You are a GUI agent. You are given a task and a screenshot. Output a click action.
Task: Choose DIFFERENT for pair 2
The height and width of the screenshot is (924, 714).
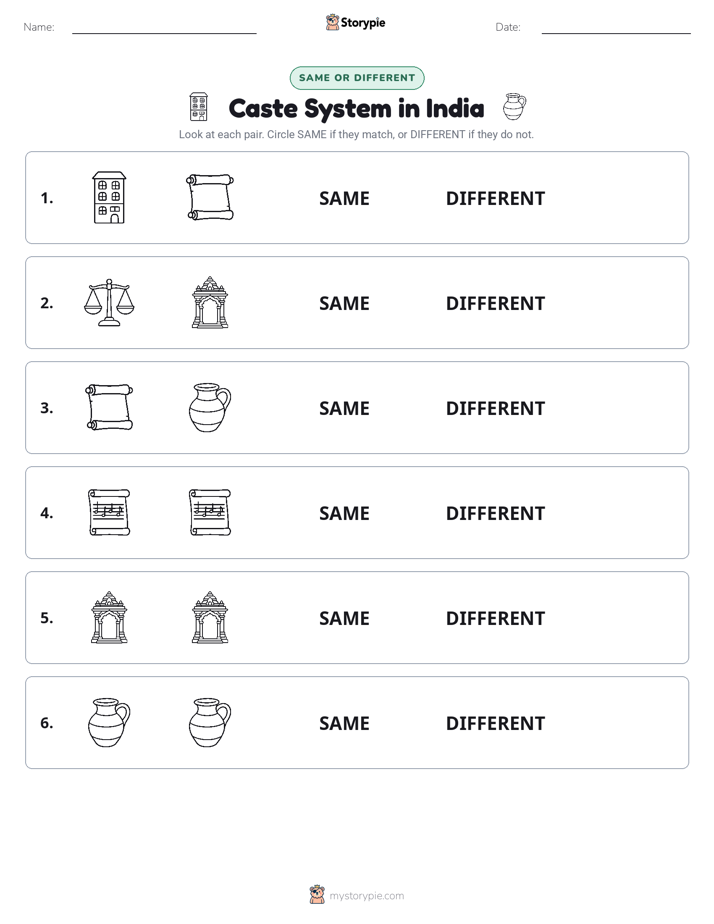click(495, 303)
